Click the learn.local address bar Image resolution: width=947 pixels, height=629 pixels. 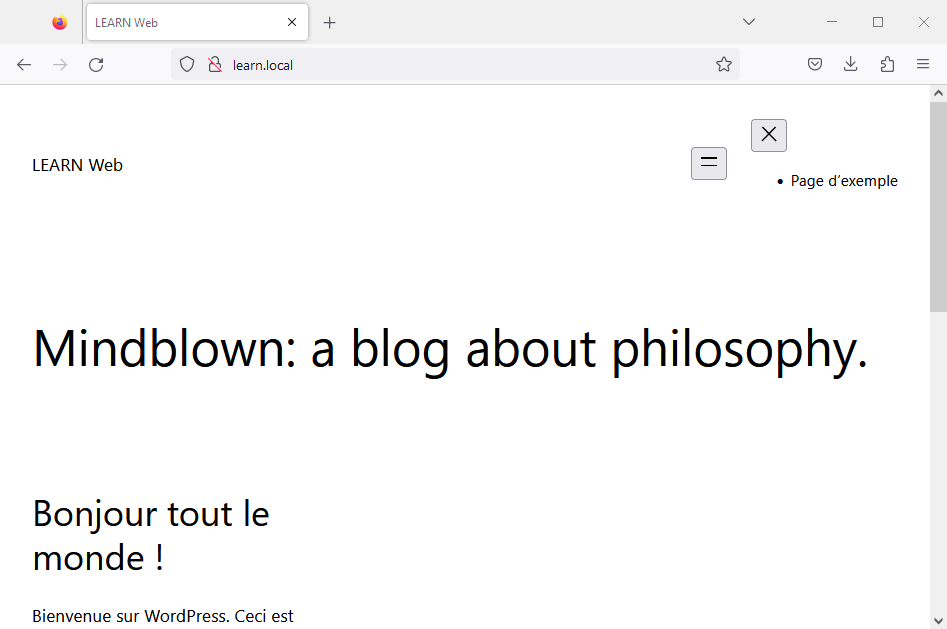coord(450,65)
